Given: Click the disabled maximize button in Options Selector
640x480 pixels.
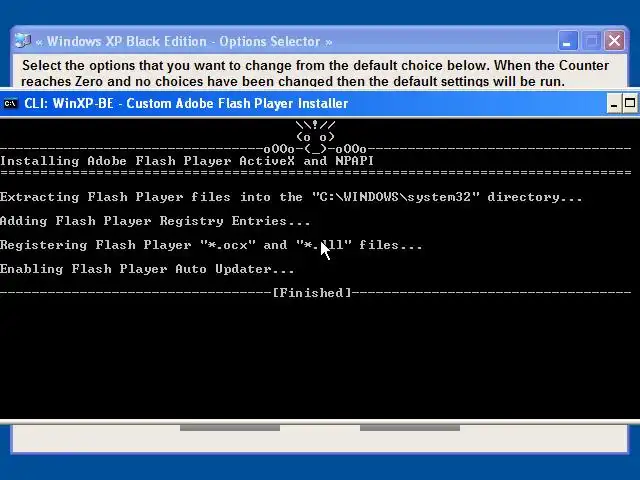Looking at the screenshot, I should pyautogui.click(x=591, y=41).
